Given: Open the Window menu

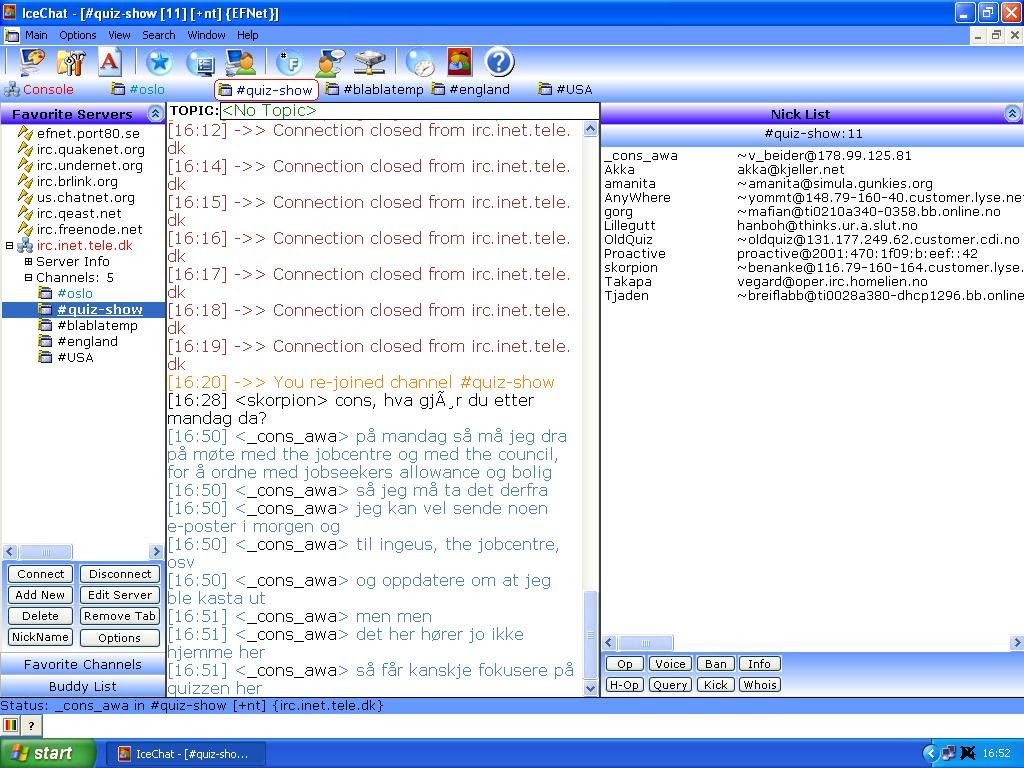Looking at the screenshot, I should pyautogui.click(x=206, y=35).
